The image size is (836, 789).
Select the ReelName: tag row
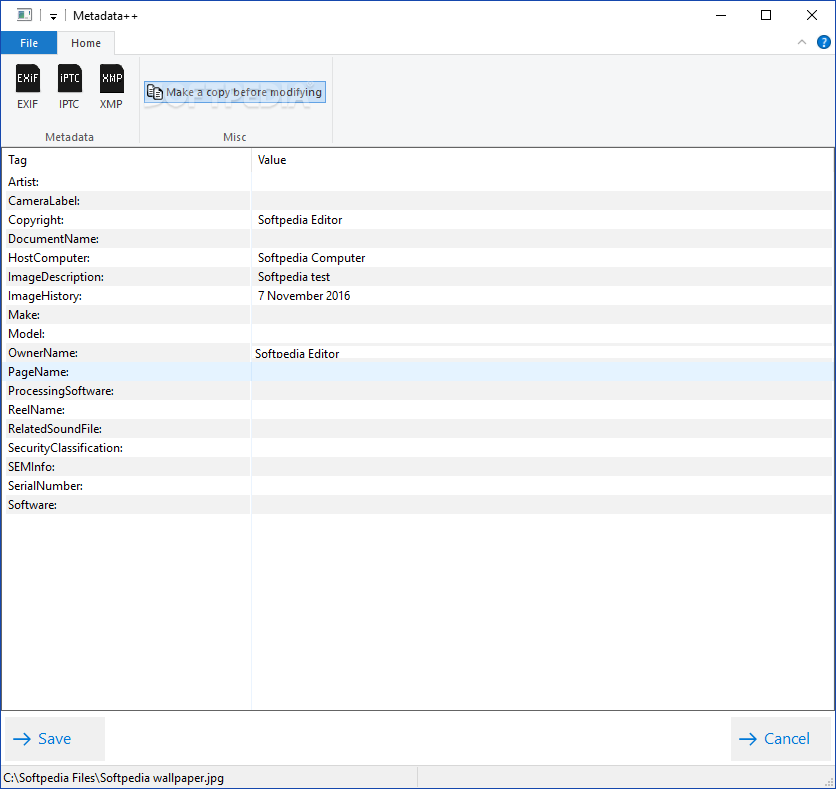(418, 410)
